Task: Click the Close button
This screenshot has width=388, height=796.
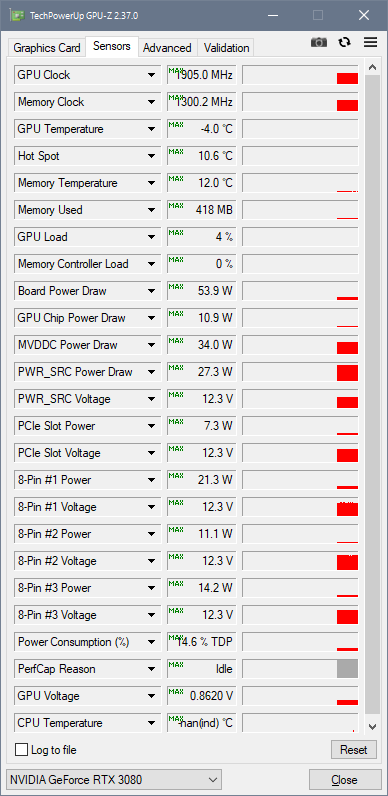Action: 345,780
